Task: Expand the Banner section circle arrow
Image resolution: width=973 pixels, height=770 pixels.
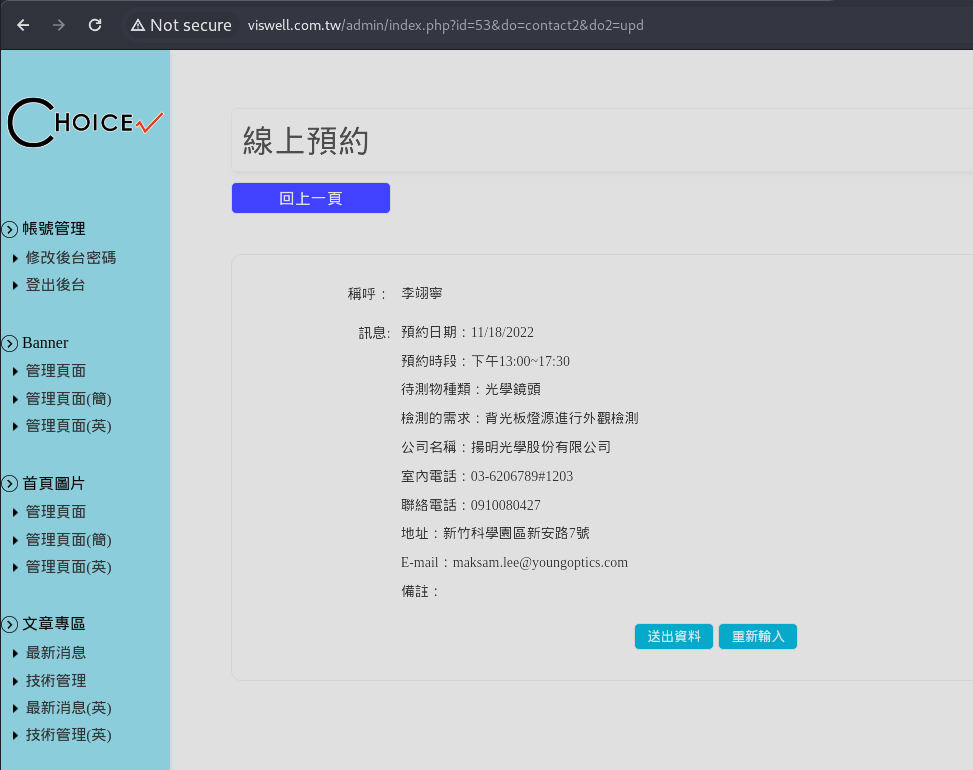Action: coord(10,343)
